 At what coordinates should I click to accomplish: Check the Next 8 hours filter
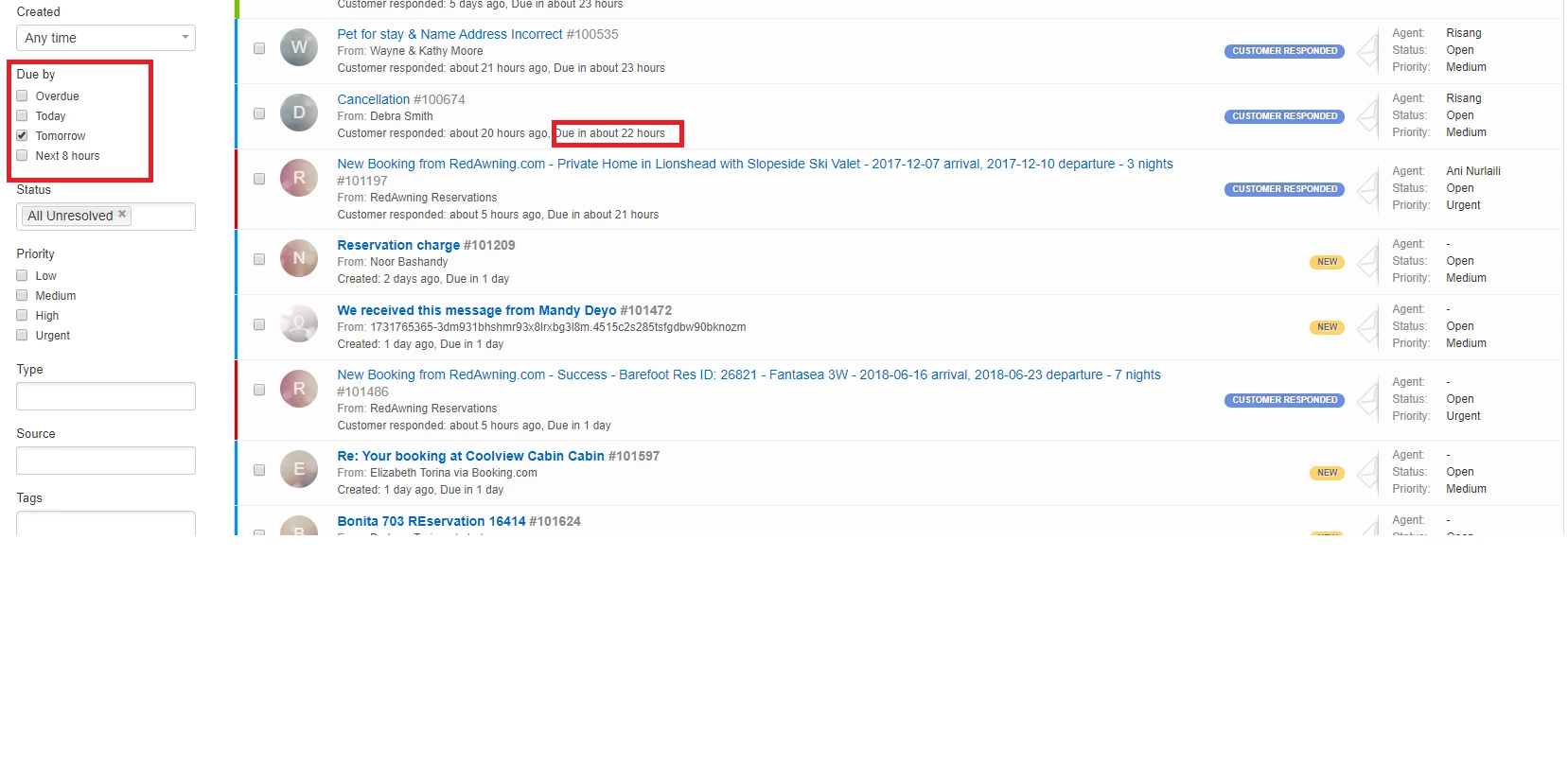pos(22,155)
